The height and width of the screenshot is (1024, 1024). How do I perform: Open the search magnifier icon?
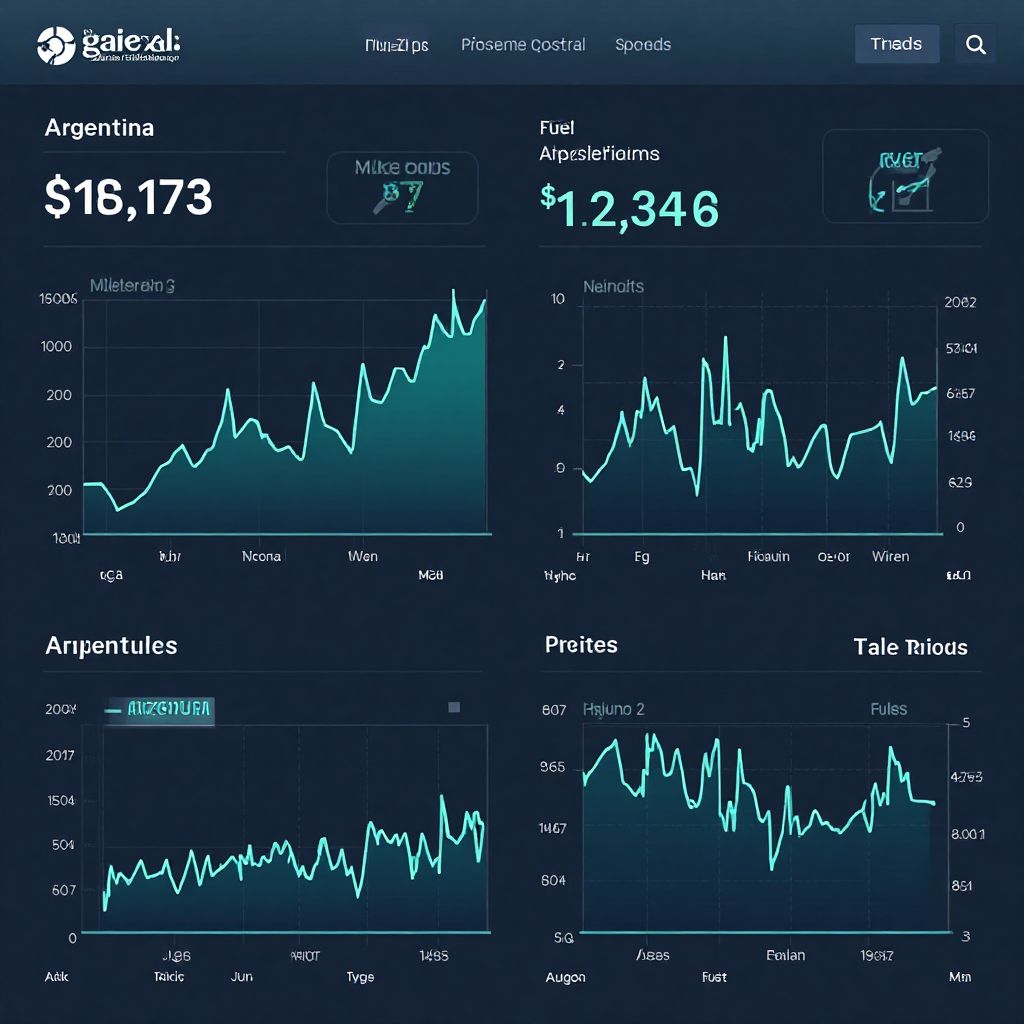pyautogui.click(x=975, y=45)
